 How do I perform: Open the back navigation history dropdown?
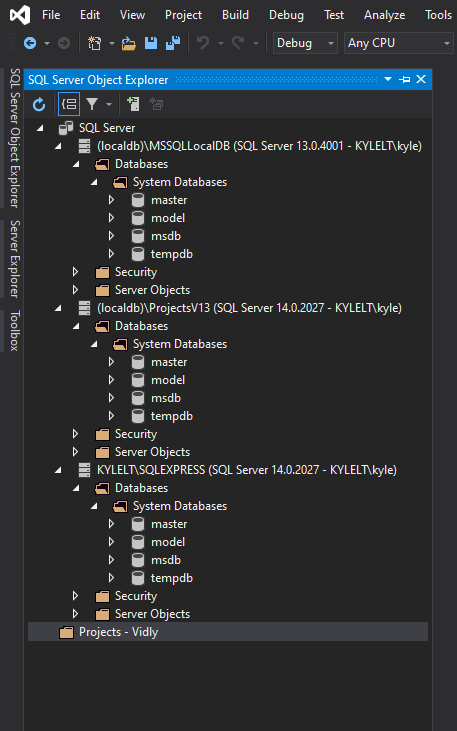tap(47, 43)
